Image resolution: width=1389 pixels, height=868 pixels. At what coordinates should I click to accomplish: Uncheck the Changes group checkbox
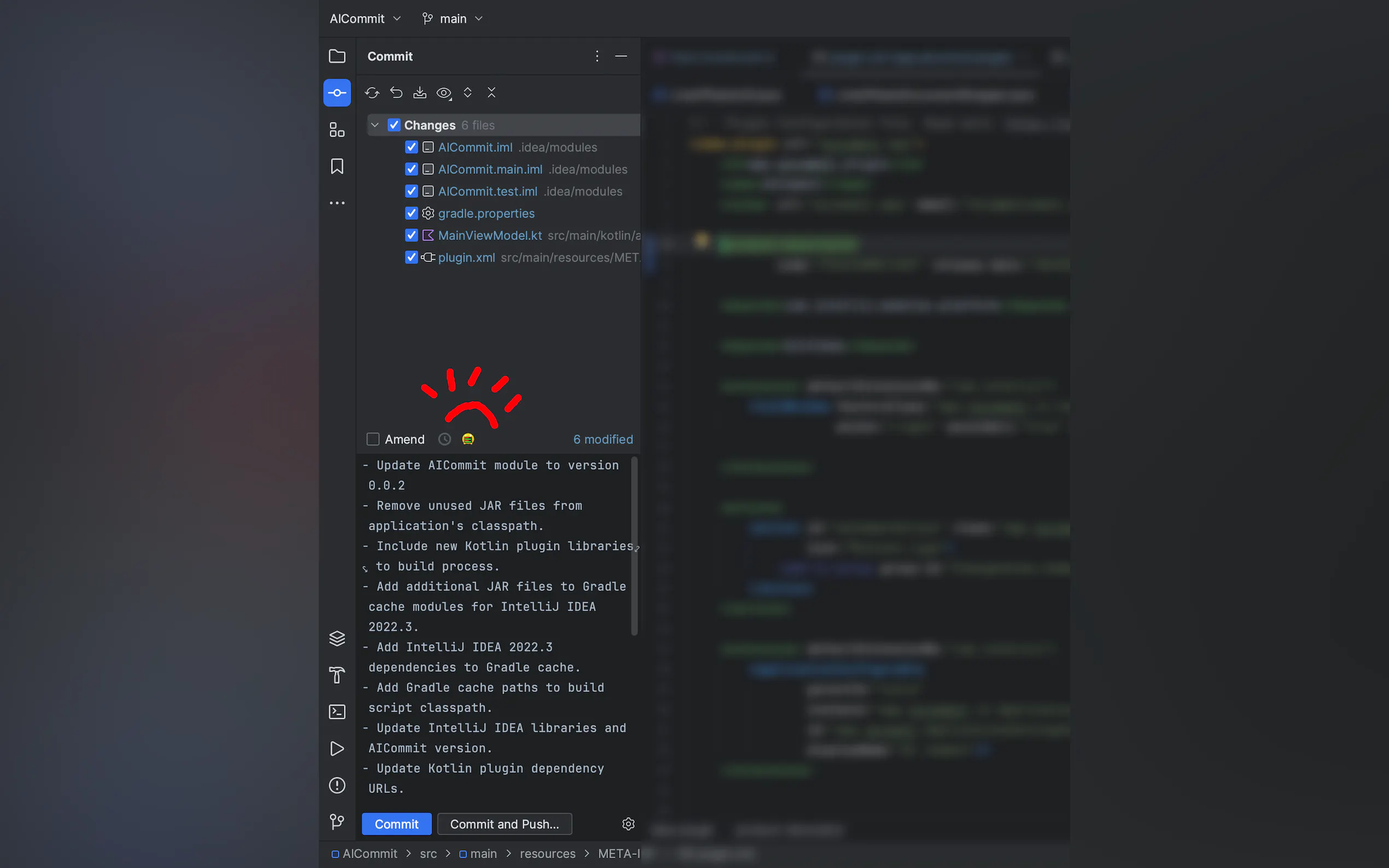tap(394, 125)
